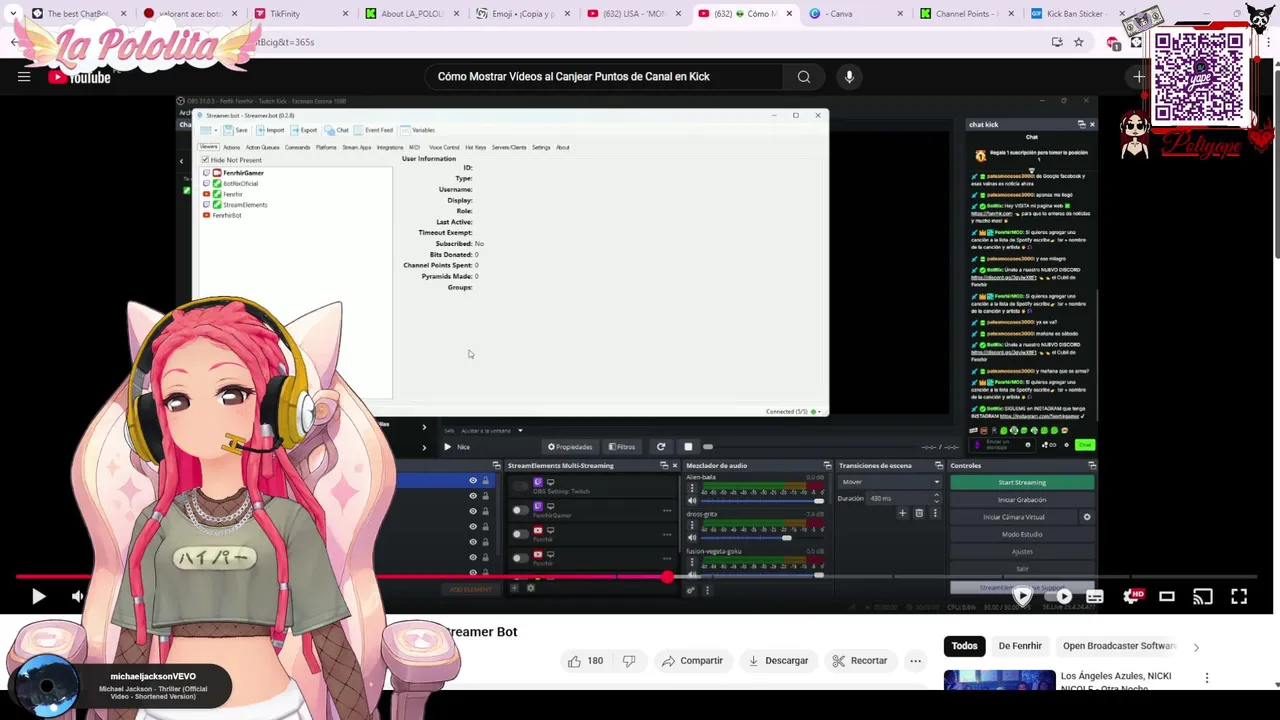Undock the Mezclador de audio panel

pos(827,465)
